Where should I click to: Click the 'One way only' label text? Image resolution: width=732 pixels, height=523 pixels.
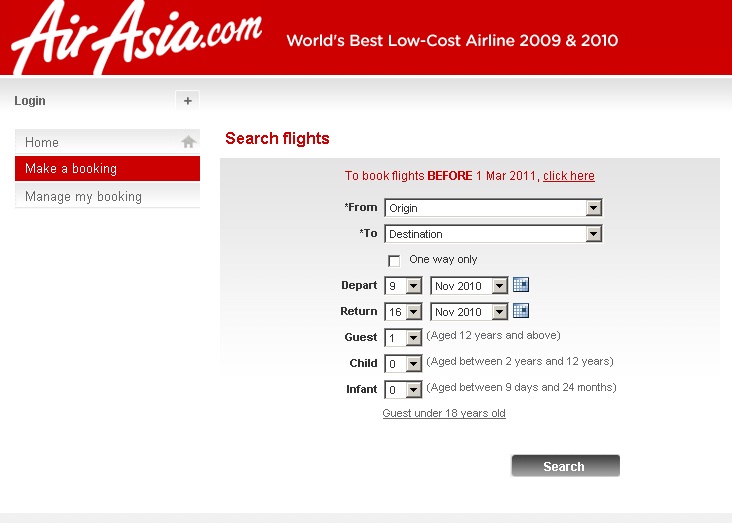[x=443, y=260]
